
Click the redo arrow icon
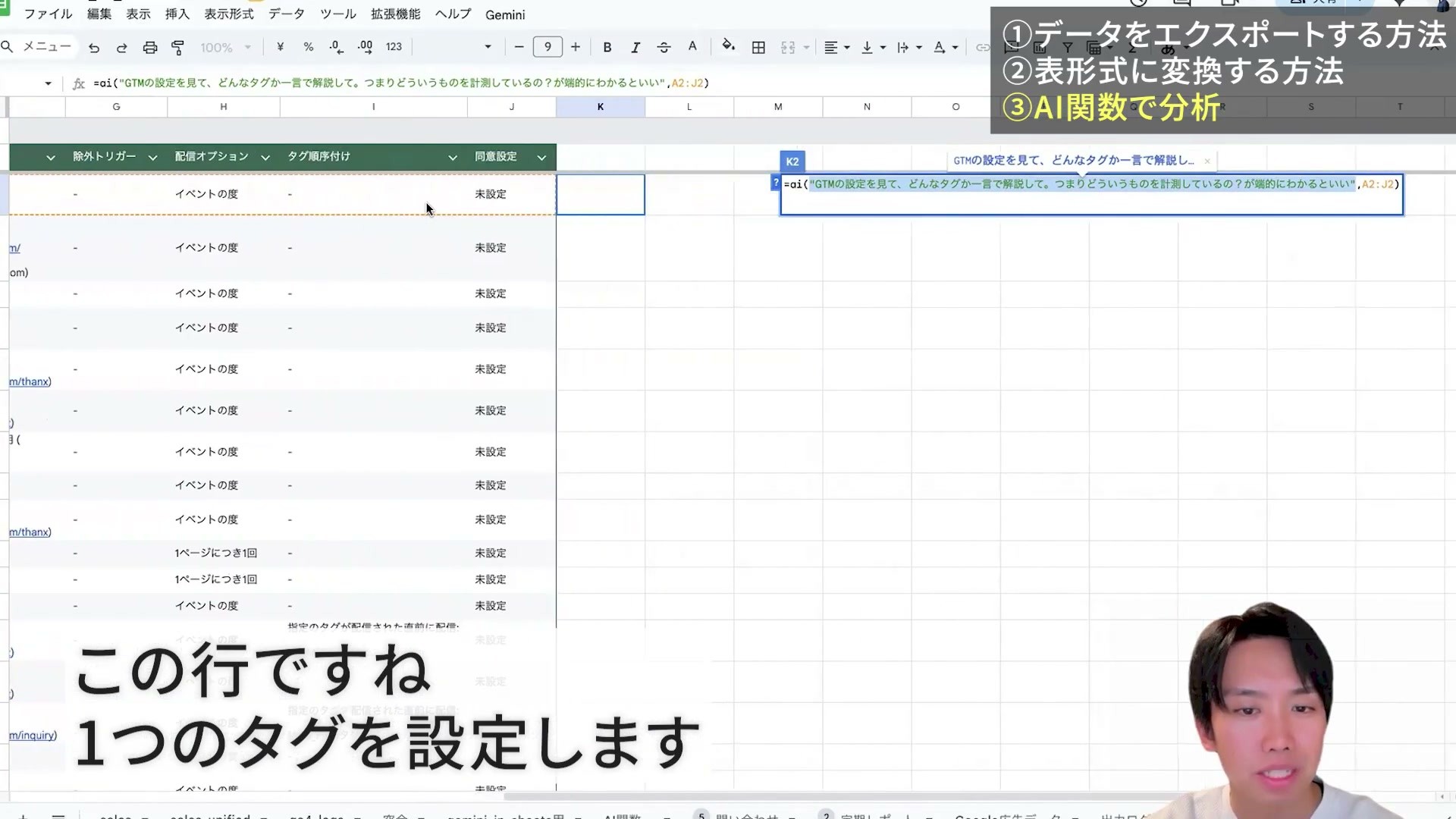(121, 48)
